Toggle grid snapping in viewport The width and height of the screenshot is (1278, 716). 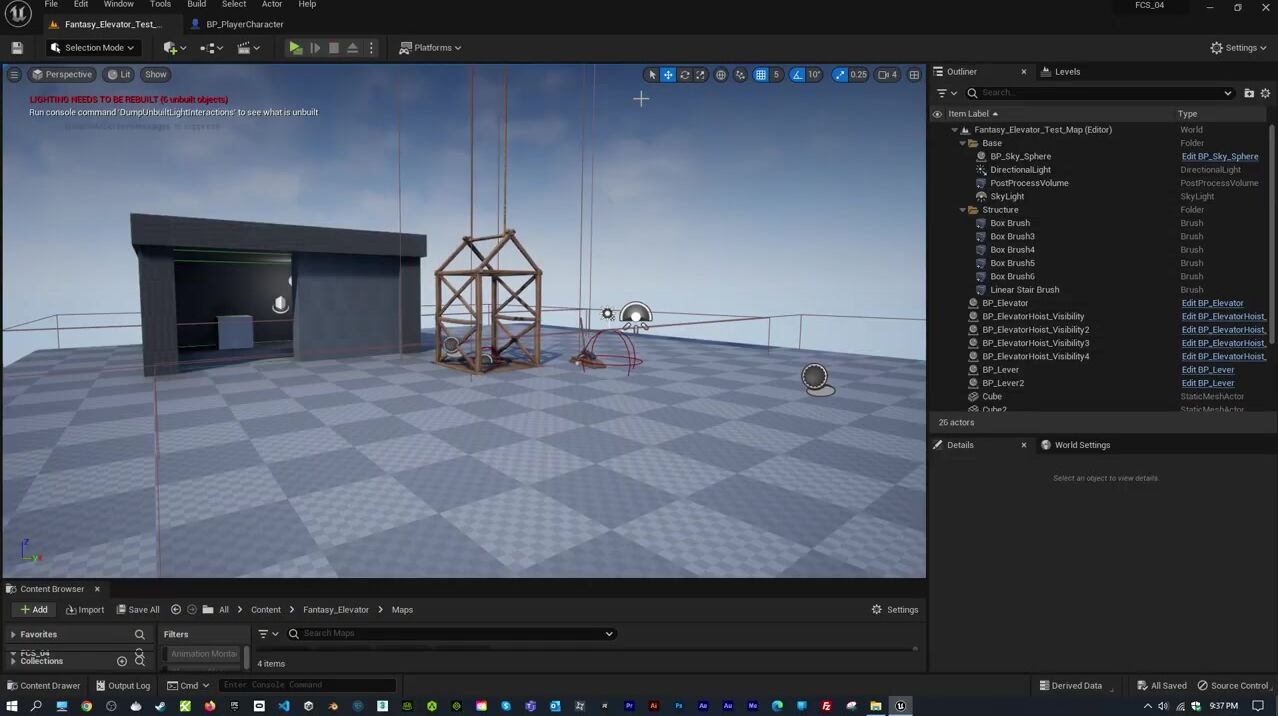(x=761, y=75)
